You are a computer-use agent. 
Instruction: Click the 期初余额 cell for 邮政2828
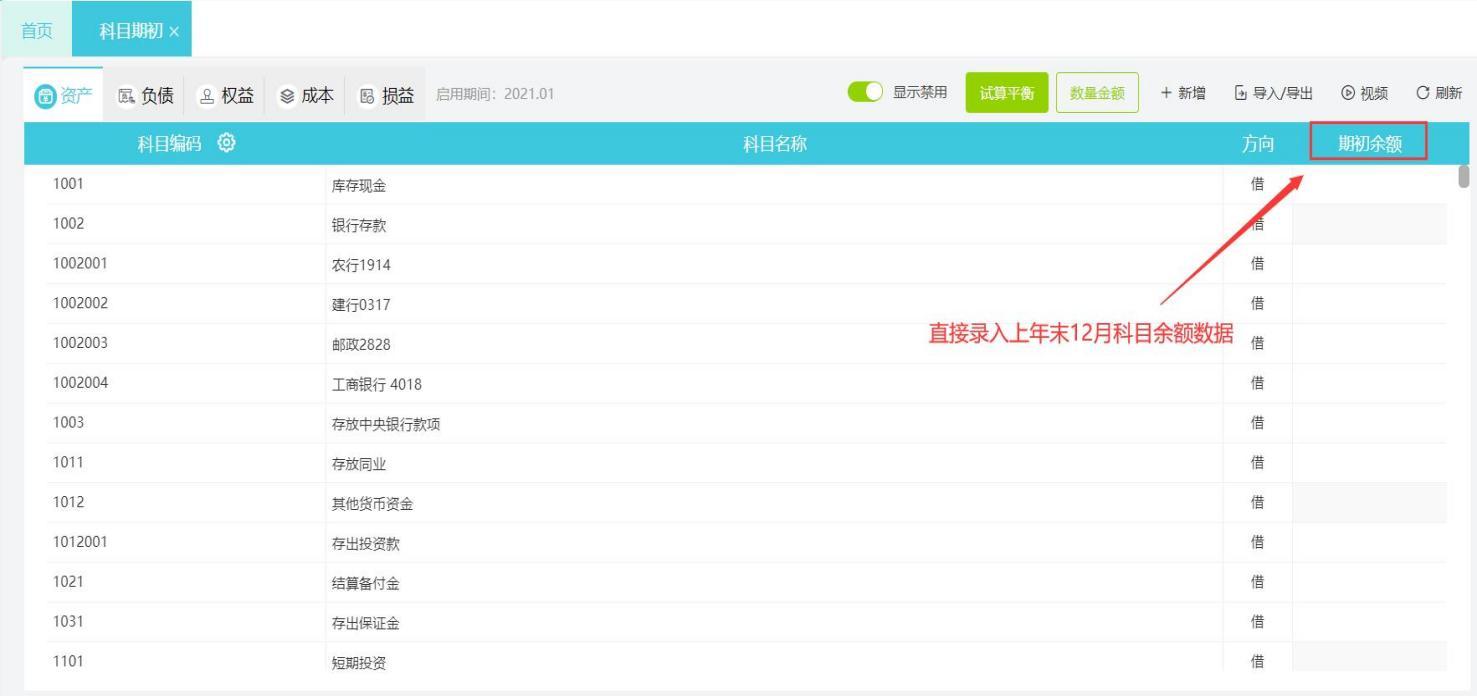click(1369, 344)
